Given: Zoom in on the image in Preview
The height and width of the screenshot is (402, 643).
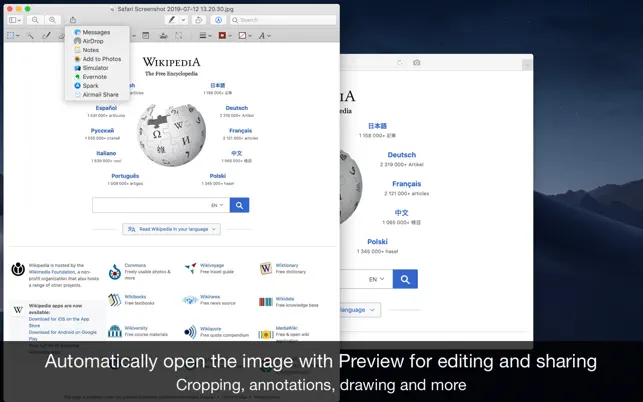Looking at the screenshot, I should pos(52,20).
